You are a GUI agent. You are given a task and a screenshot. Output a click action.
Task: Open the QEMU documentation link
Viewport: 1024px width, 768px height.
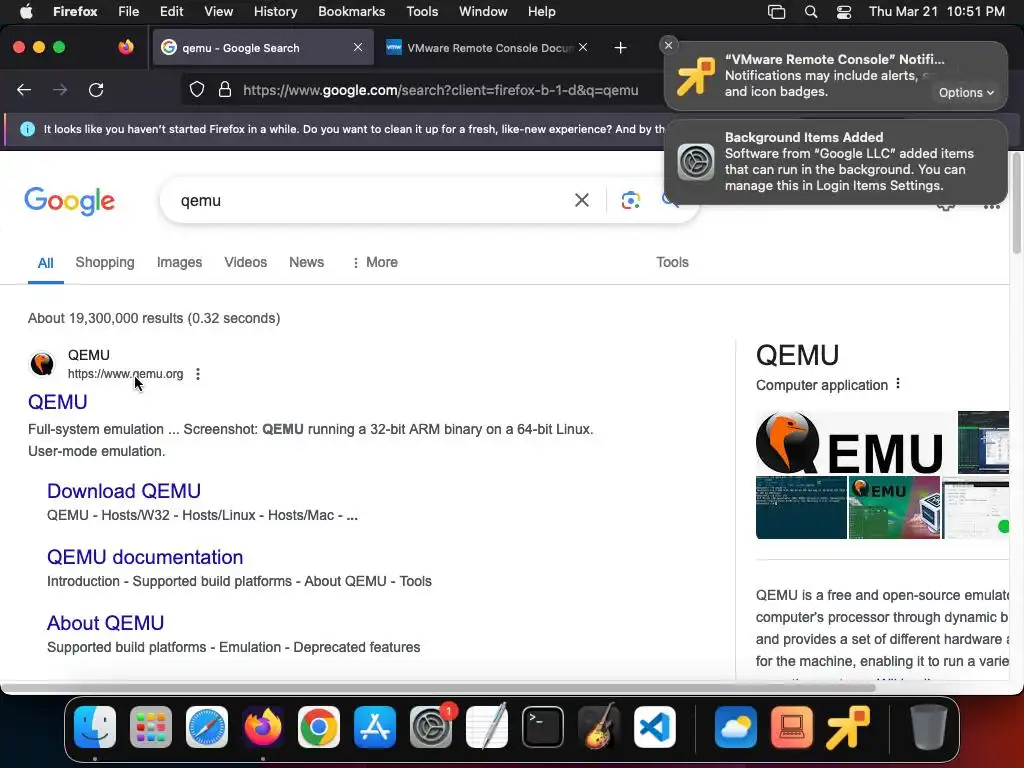pyautogui.click(x=144, y=557)
